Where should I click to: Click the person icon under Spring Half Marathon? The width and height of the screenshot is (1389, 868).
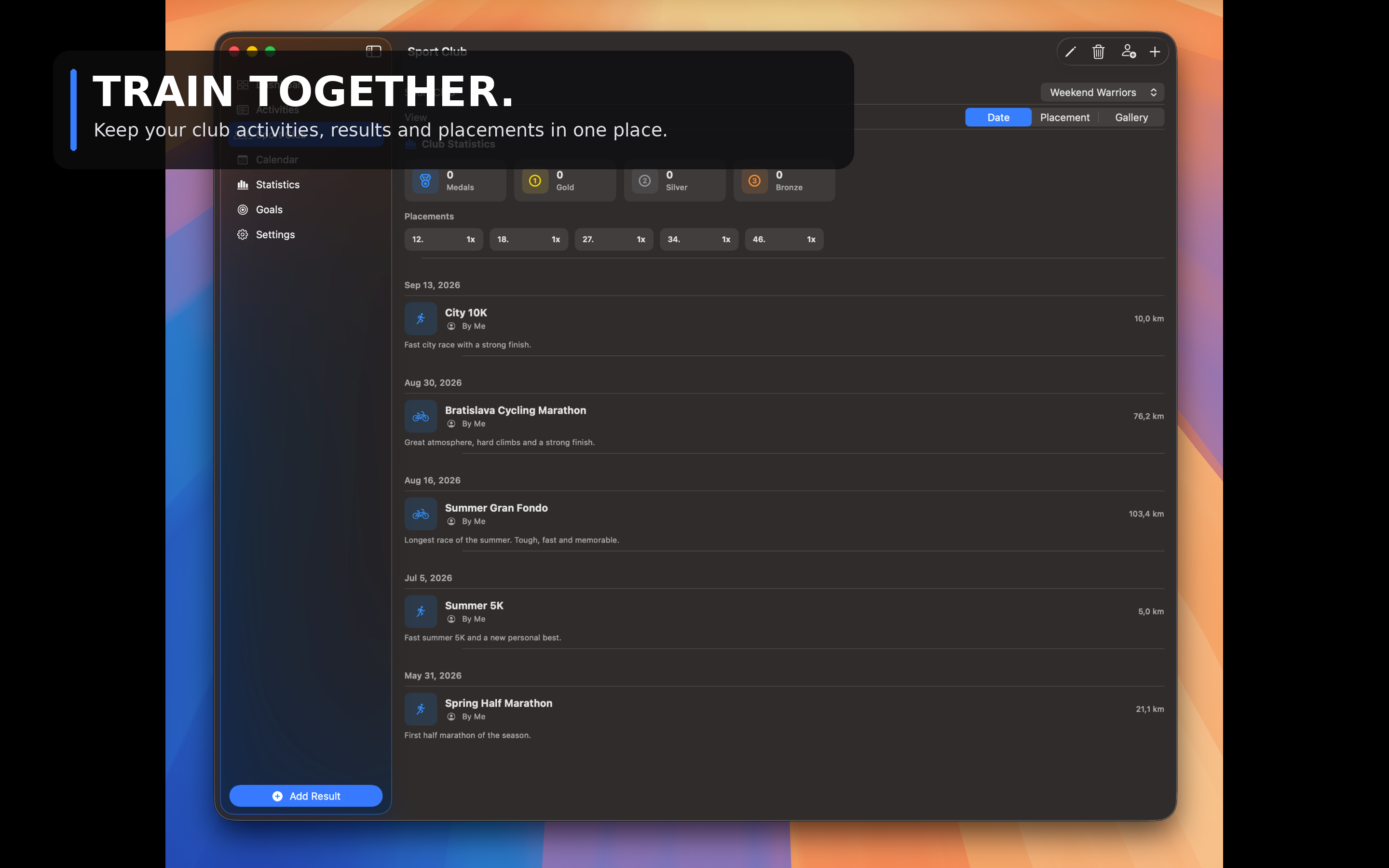click(451, 717)
